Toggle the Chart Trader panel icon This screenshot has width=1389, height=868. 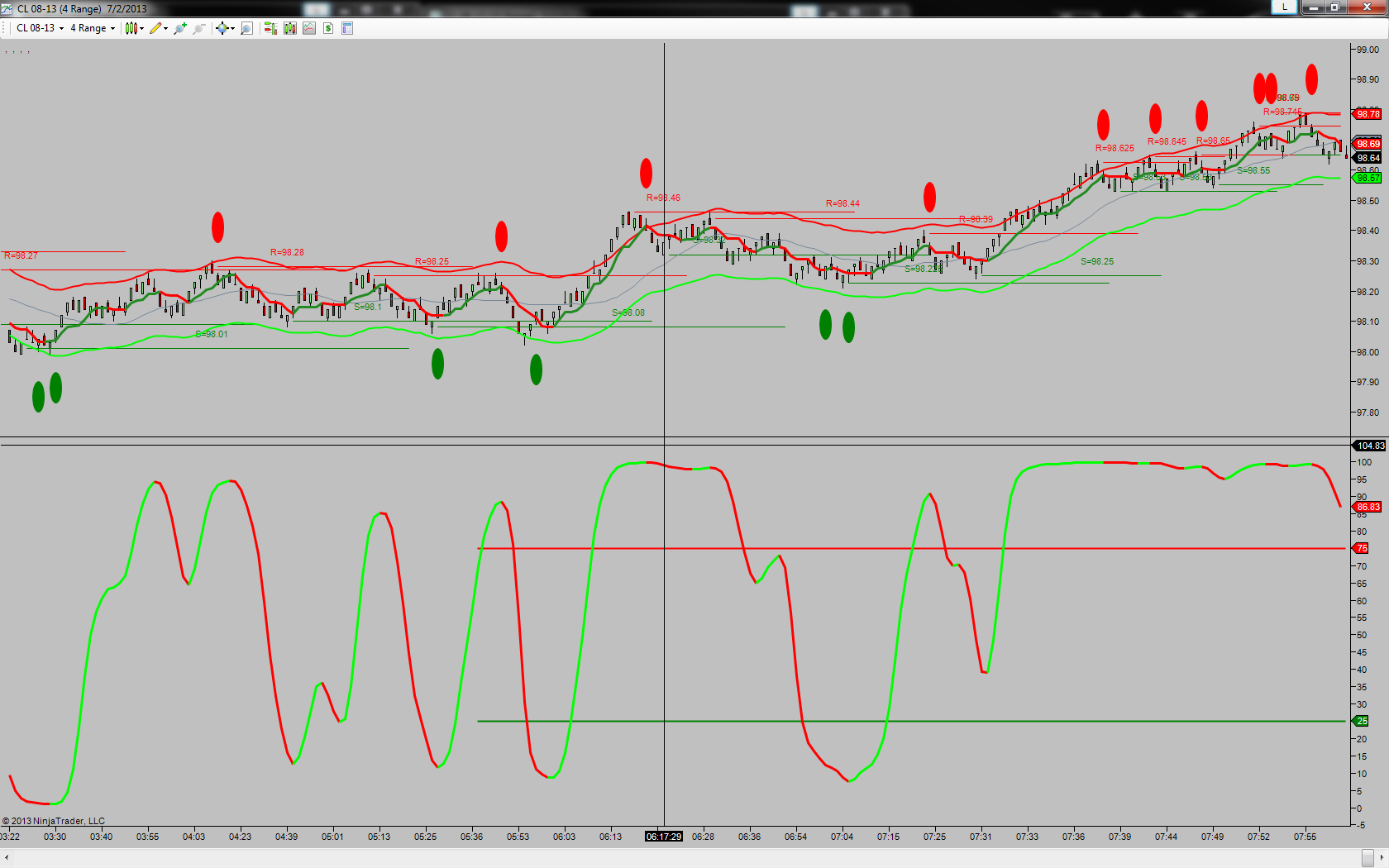point(270,28)
